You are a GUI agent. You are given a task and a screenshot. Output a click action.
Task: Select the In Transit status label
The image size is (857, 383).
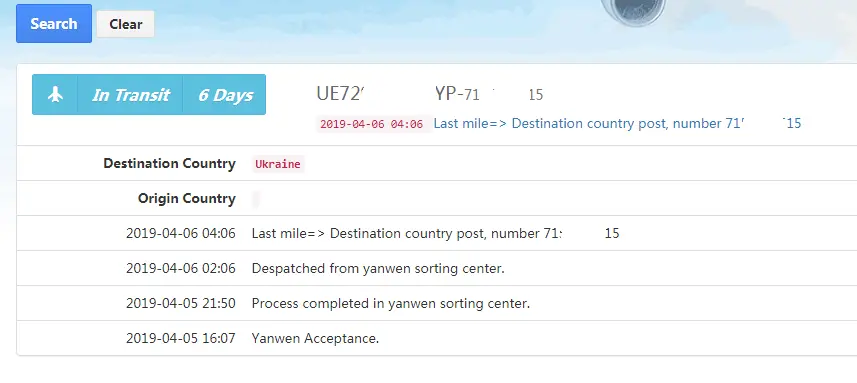130,95
